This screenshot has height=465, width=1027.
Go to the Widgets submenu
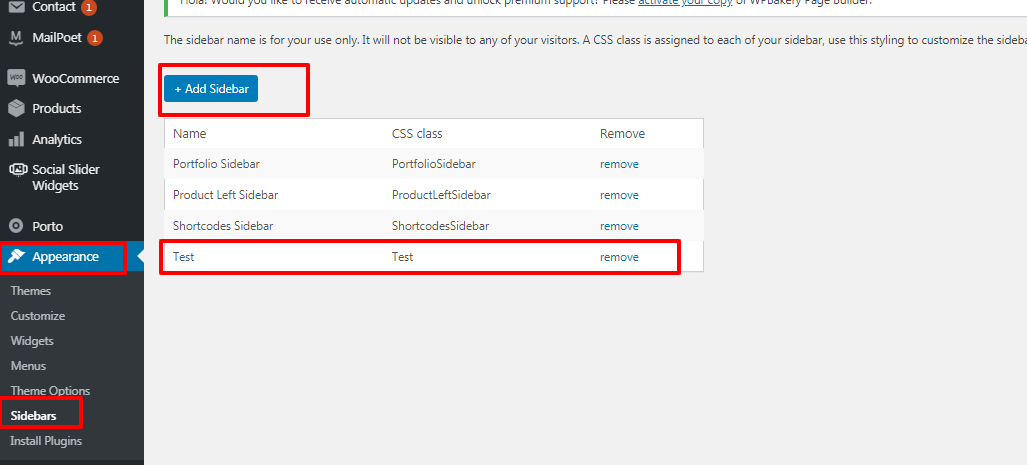click(32, 341)
